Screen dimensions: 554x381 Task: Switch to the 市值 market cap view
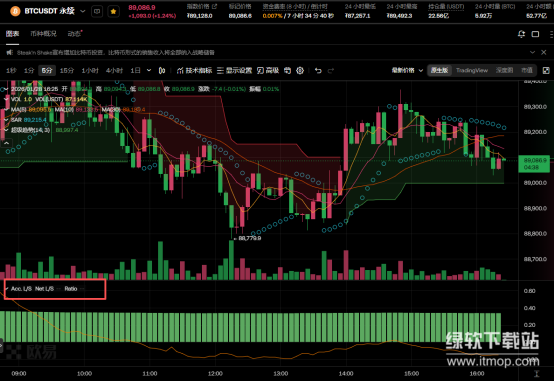(x=527, y=70)
